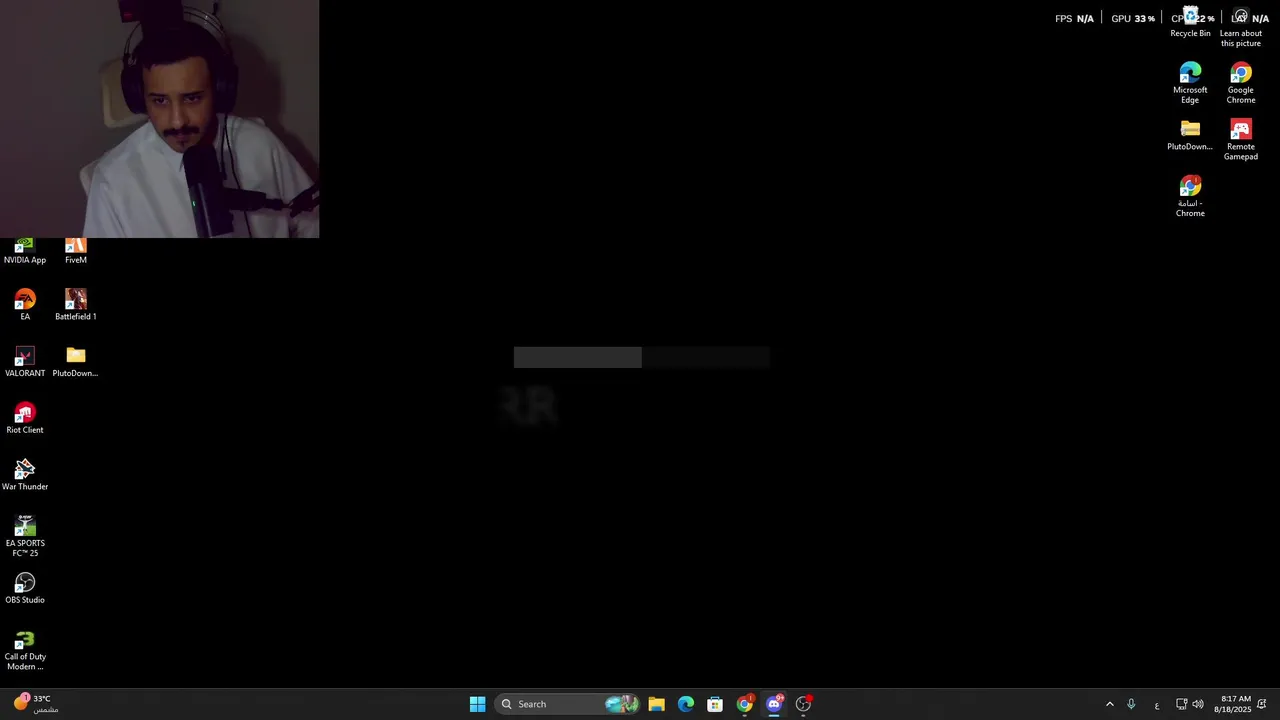Select the Recycle Bin desktop icon

click(1190, 23)
